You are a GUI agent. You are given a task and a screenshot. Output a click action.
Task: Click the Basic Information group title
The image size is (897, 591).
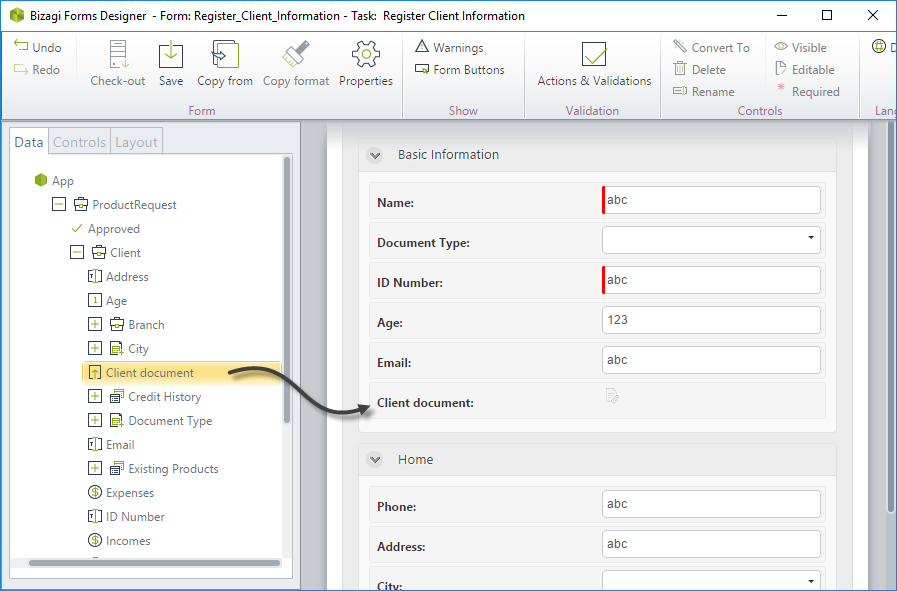point(448,154)
